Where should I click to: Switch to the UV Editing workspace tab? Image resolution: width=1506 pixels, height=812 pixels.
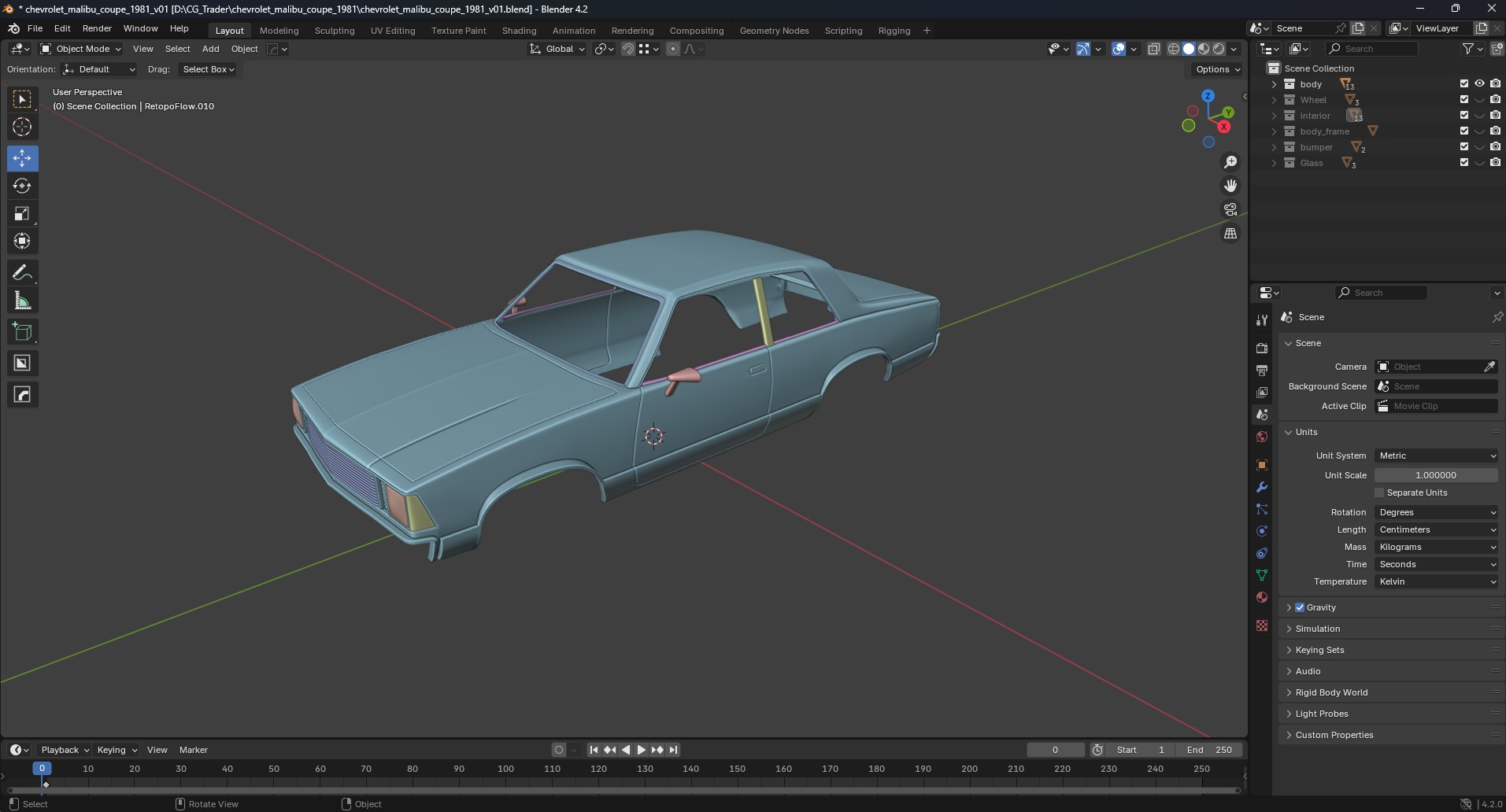point(393,31)
